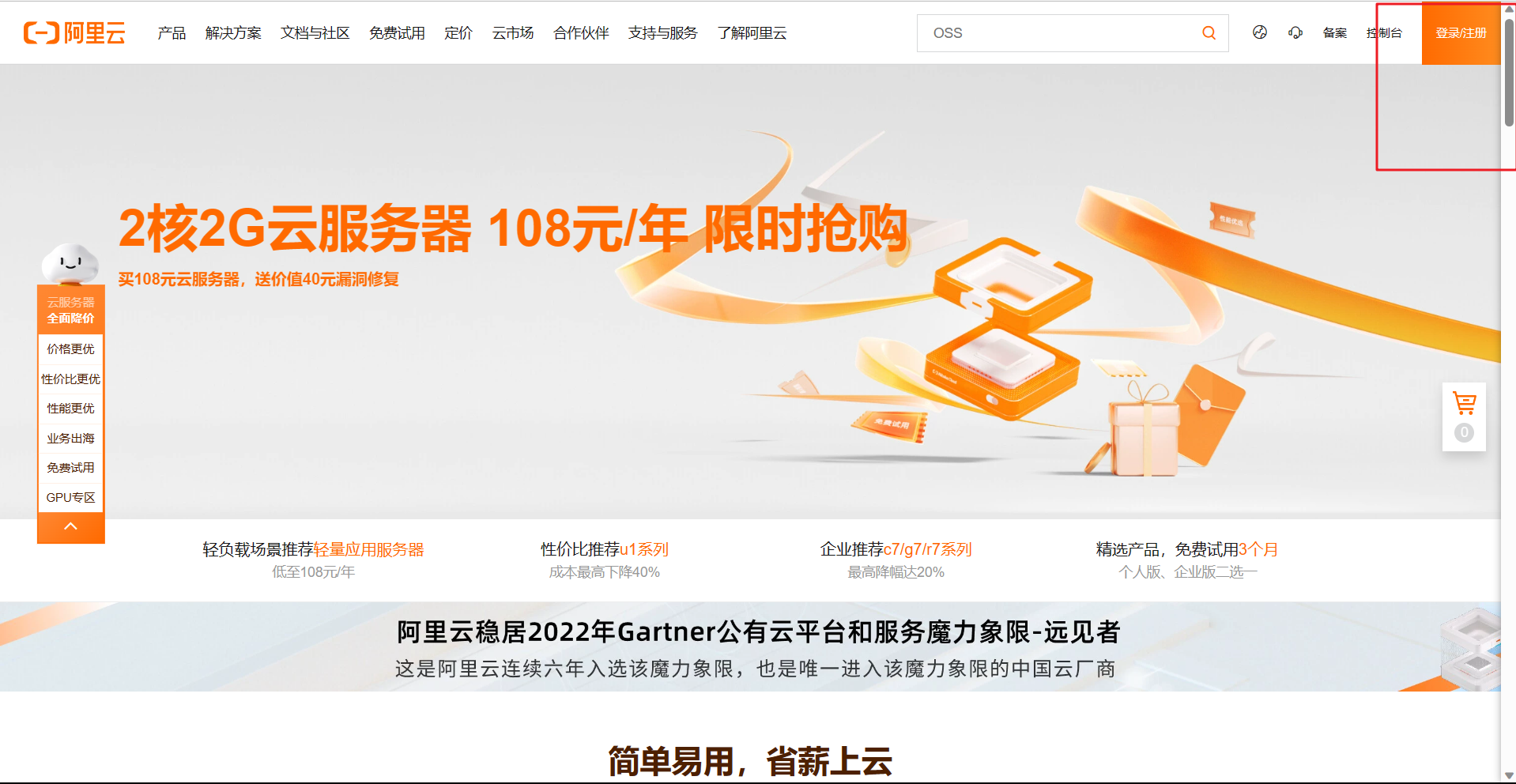Select 免费试用 in the top nav

[397, 33]
